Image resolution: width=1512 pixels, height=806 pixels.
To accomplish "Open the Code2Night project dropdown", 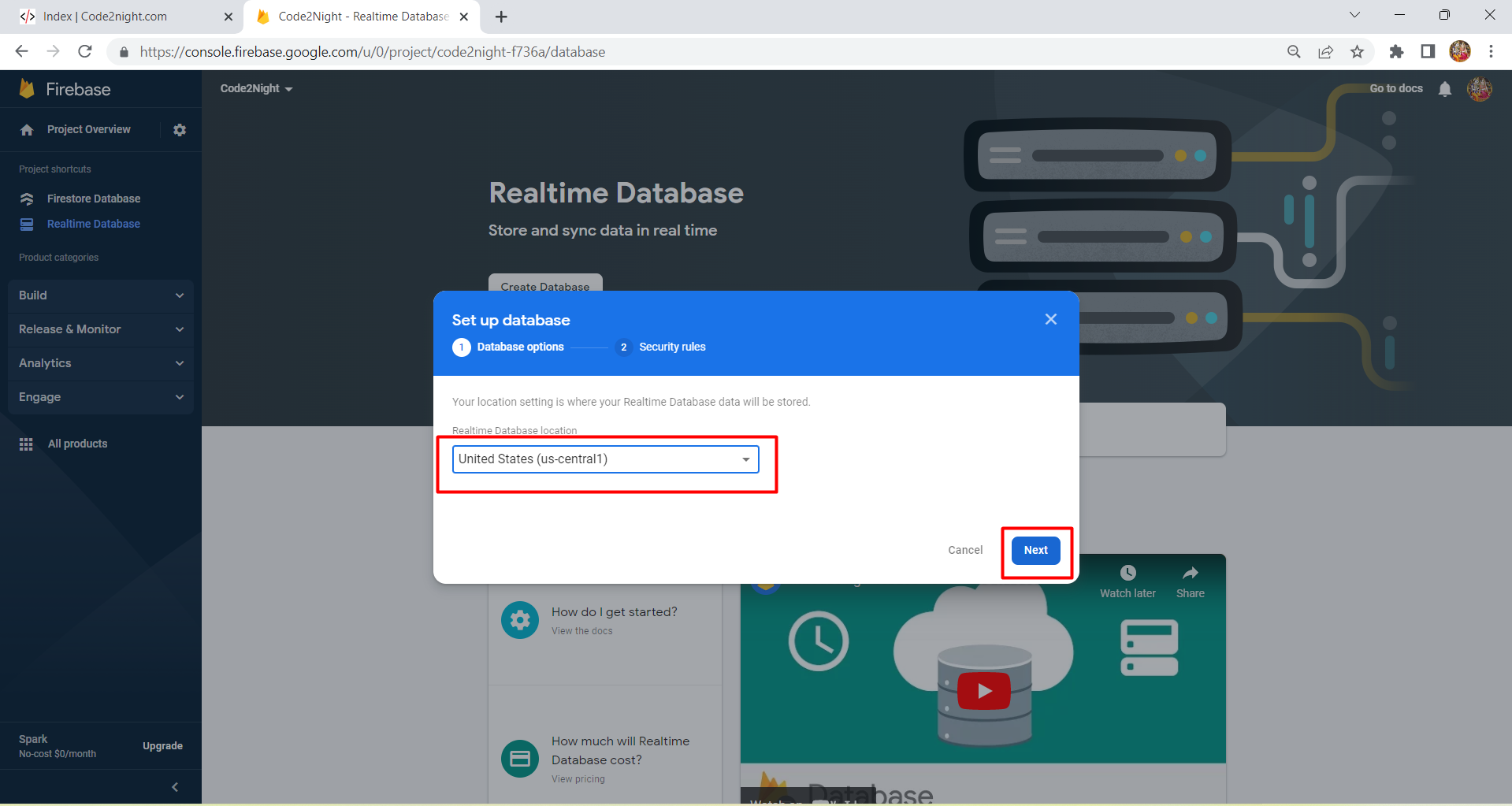I will point(256,89).
